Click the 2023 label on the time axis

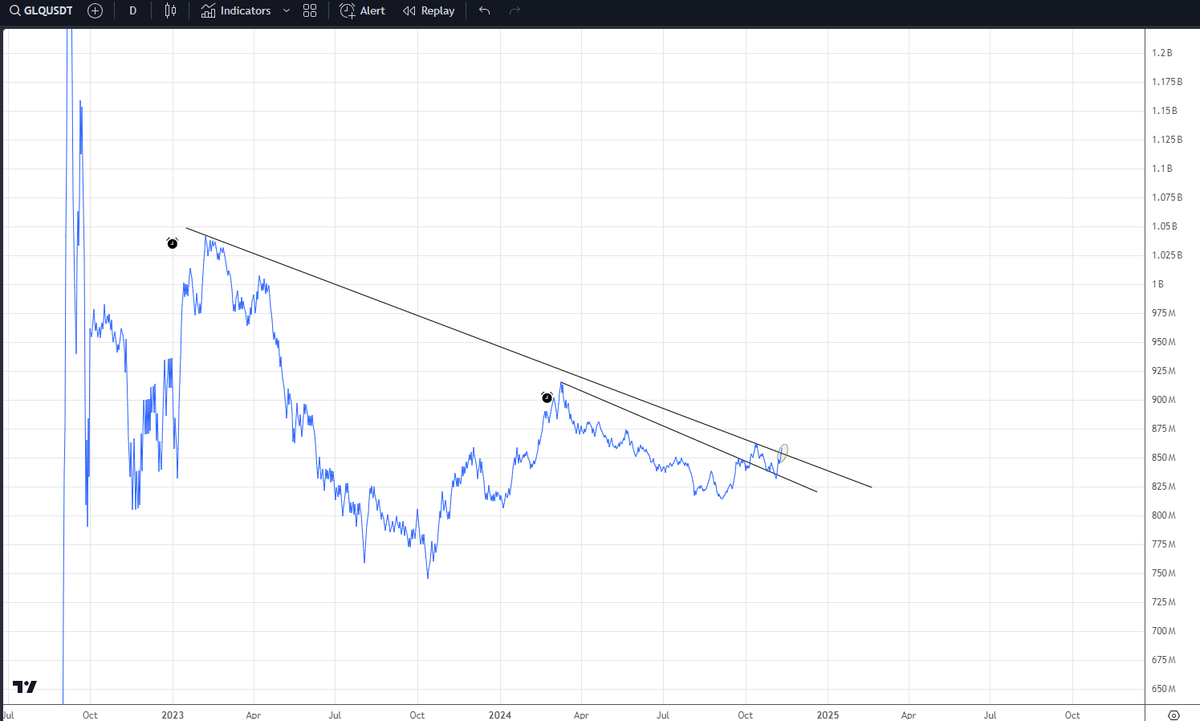click(172, 715)
